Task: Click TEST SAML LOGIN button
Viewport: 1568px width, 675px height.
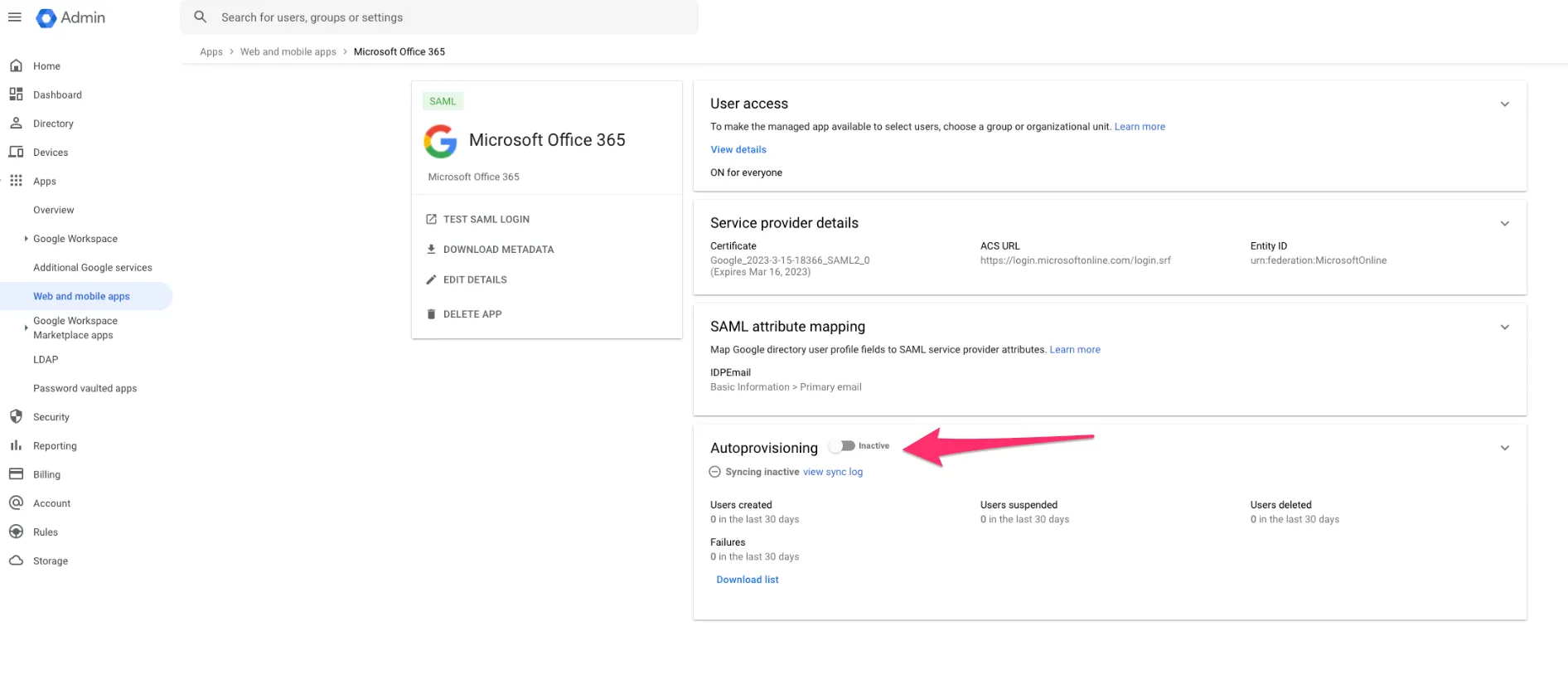Action: point(486,220)
